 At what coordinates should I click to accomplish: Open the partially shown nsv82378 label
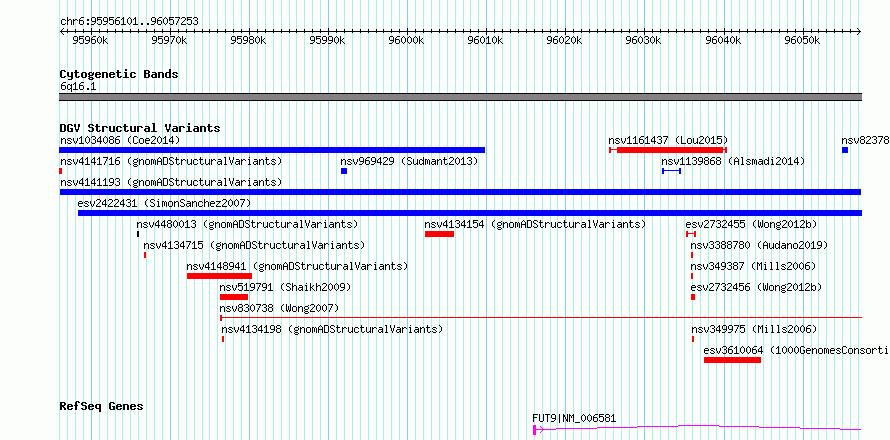coord(865,140)
